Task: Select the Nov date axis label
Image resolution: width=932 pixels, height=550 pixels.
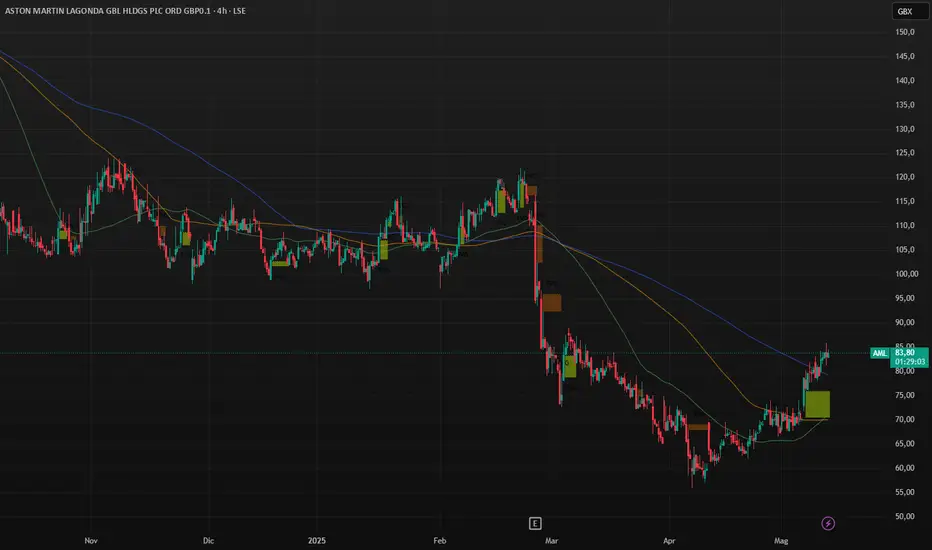Action: pyautogui.click(x=91, y=540)
